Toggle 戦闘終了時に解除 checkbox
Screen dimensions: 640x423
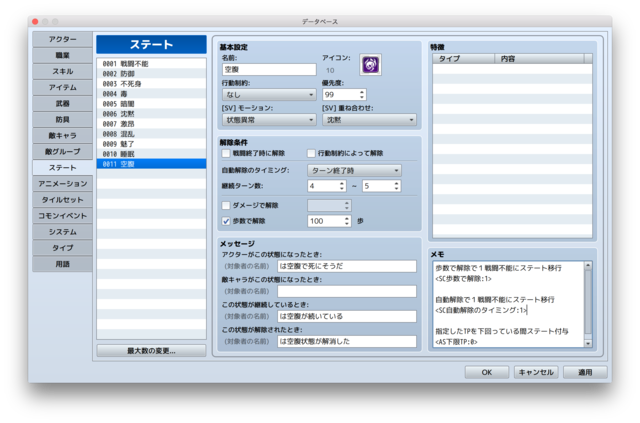pos(226,154)
